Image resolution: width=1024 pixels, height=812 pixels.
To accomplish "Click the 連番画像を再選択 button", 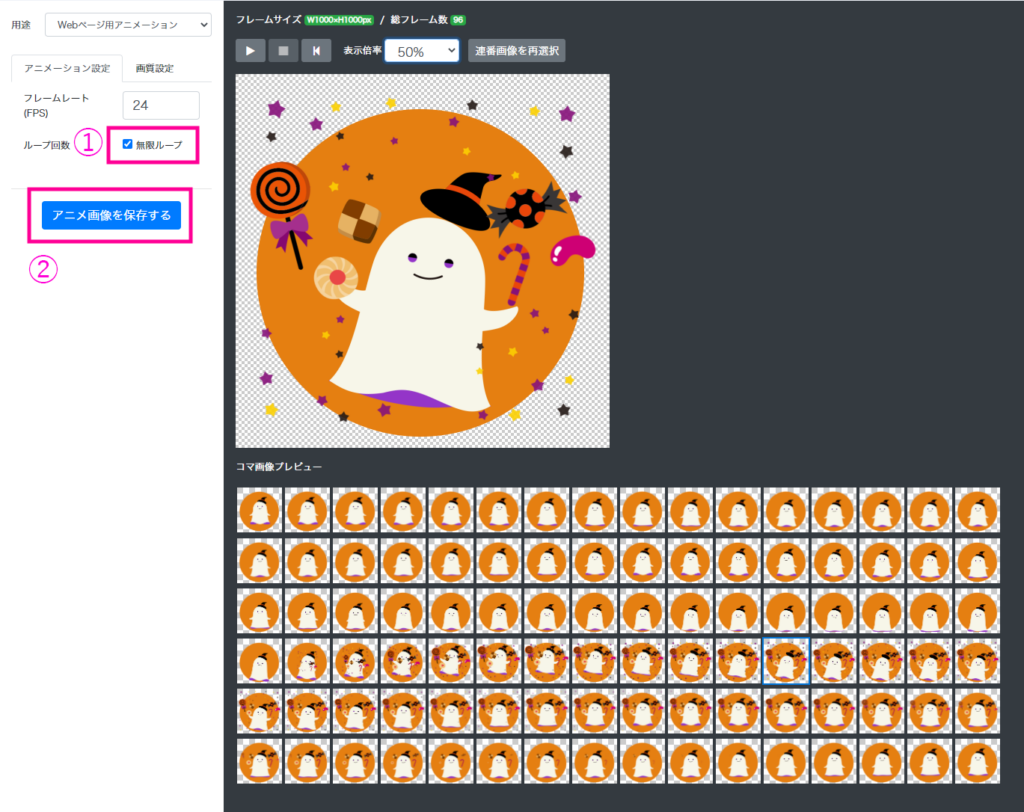I will (516, 49).
